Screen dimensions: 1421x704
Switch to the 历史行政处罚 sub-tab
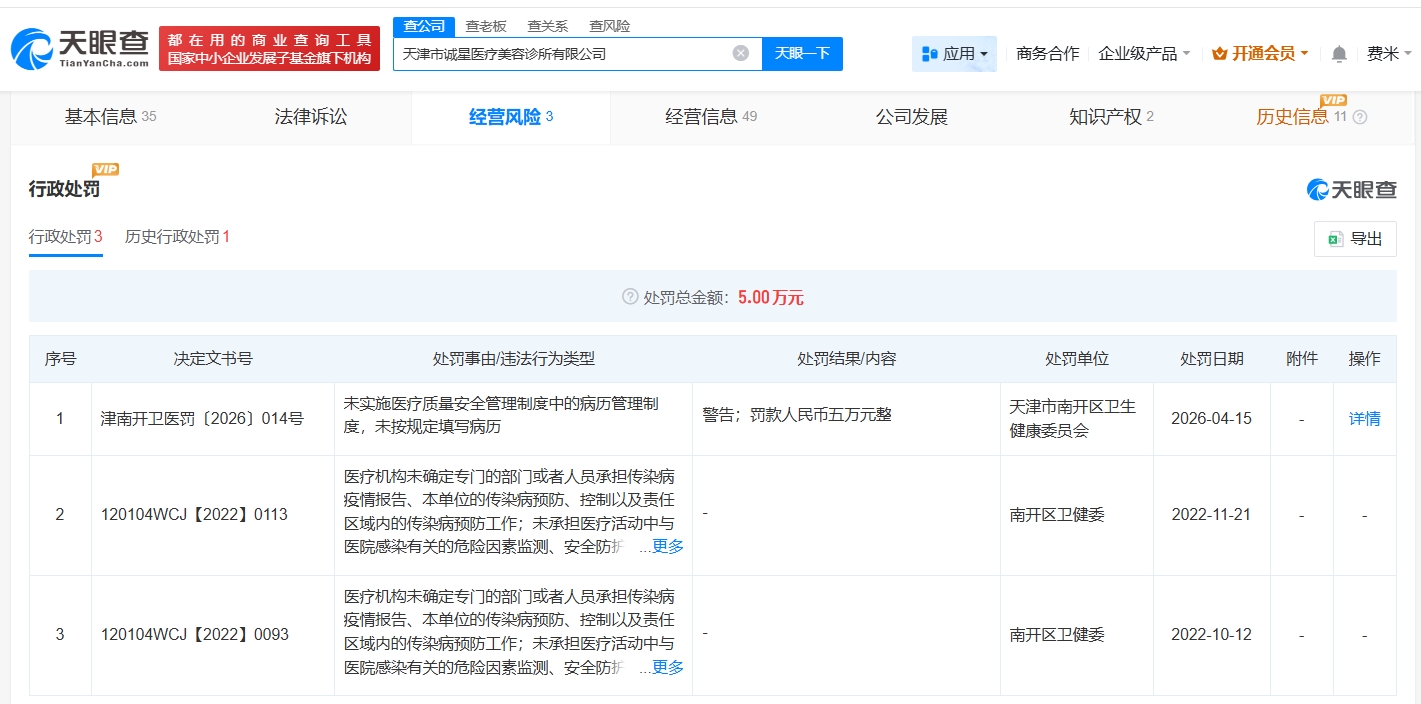click(177, 237)
